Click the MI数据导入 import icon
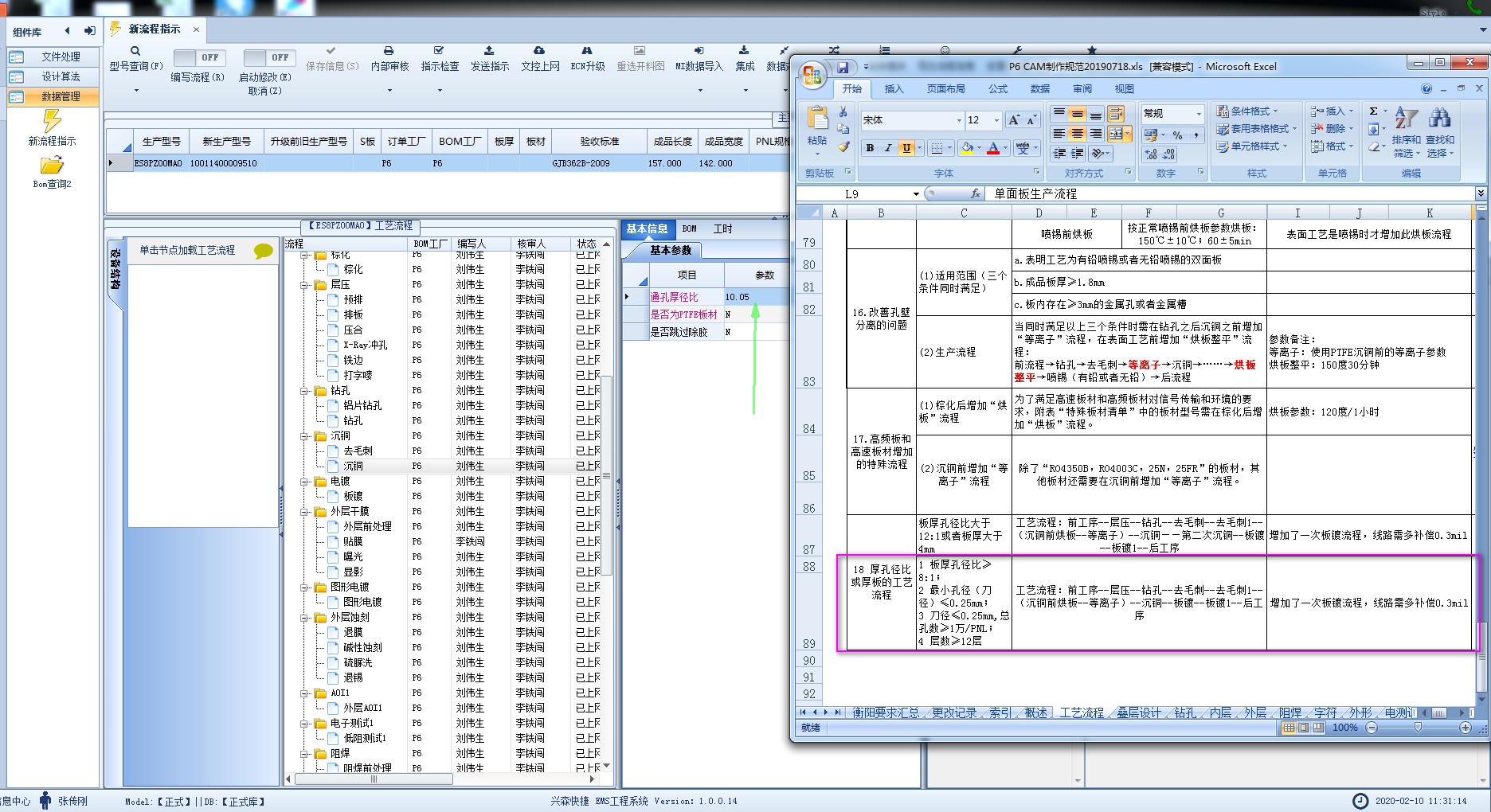 click(x=699, y=51)
